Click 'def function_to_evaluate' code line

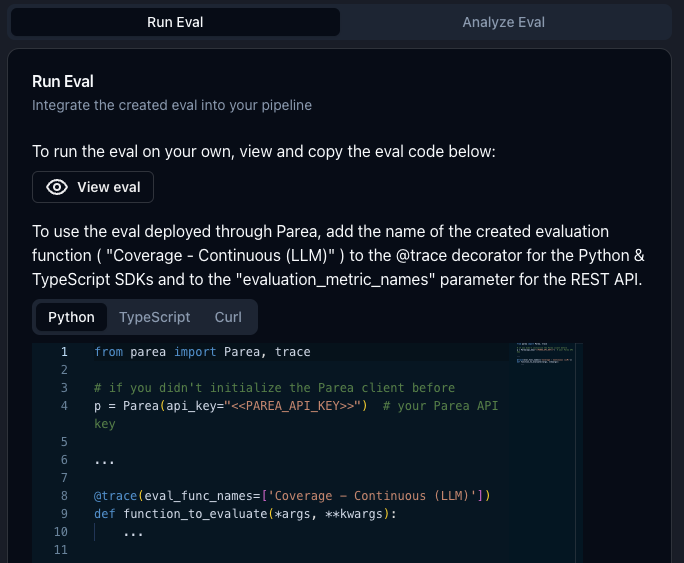click(x=245, y=514)
